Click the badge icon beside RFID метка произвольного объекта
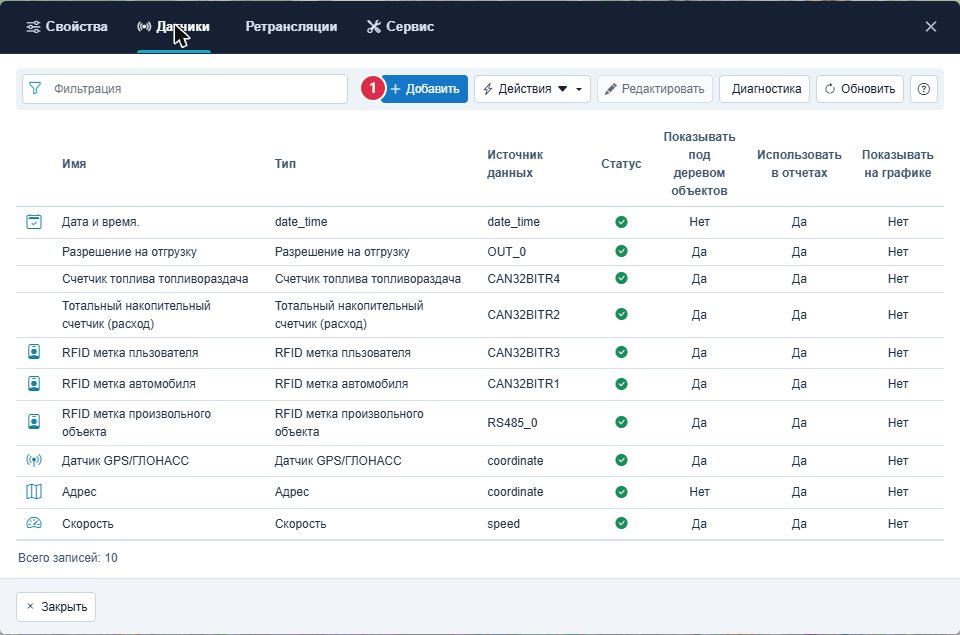Image resolution: width=960 pixels, height=635 pixels. [34, 422]
